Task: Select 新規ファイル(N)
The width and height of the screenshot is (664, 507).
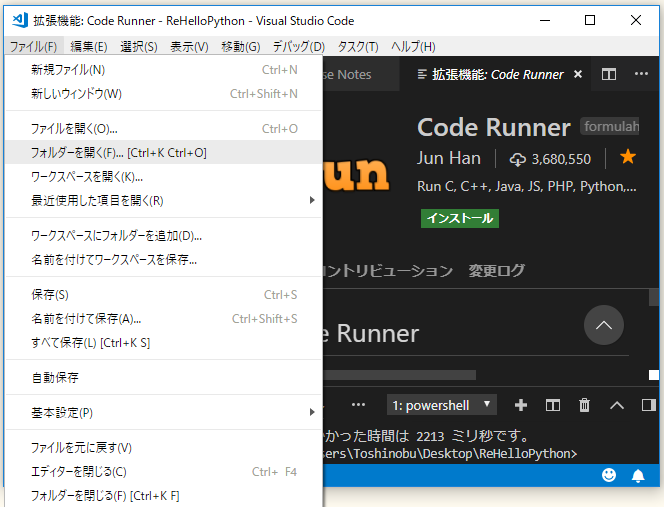Action: 163,69
